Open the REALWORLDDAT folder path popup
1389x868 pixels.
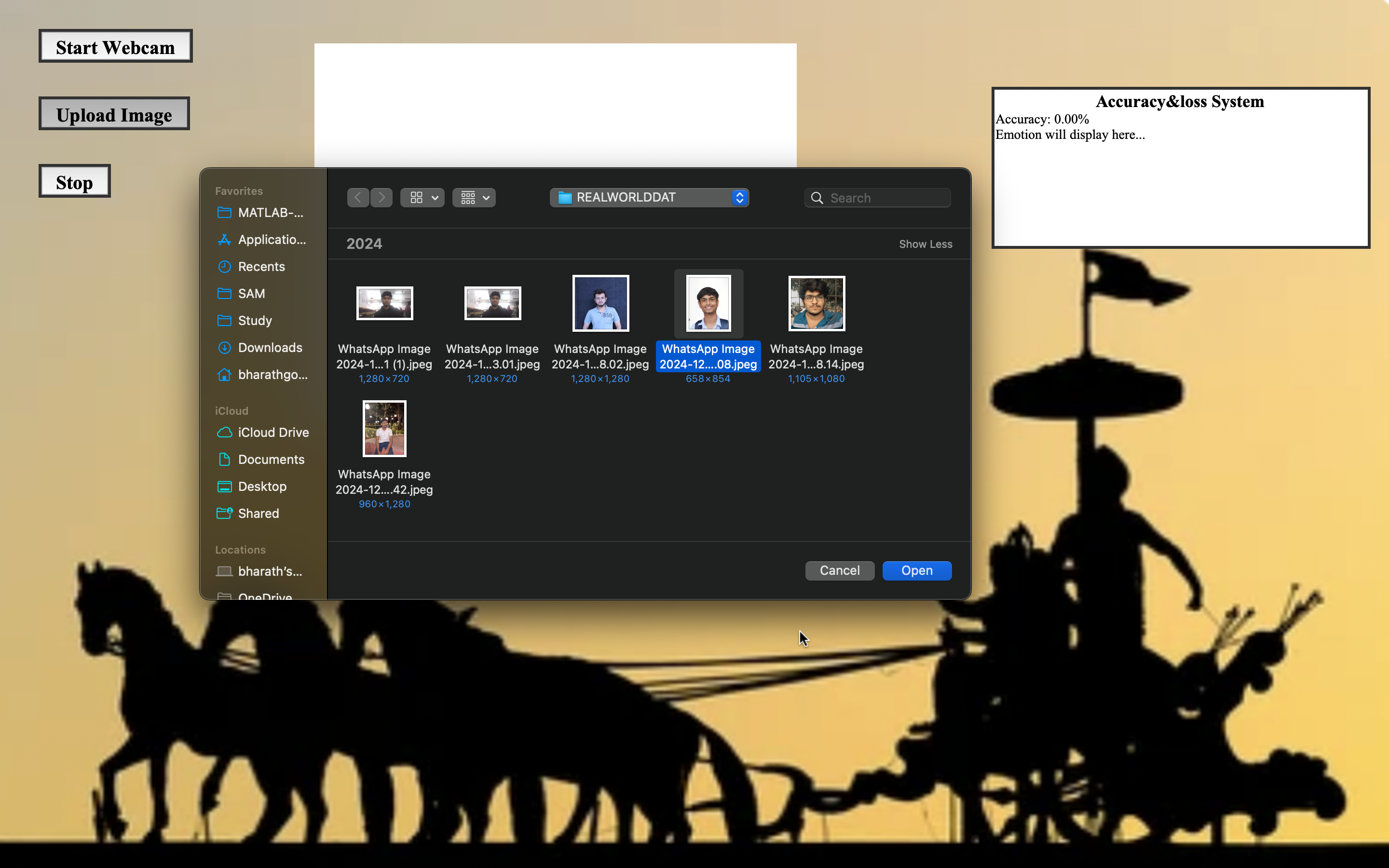click(649, 198)
